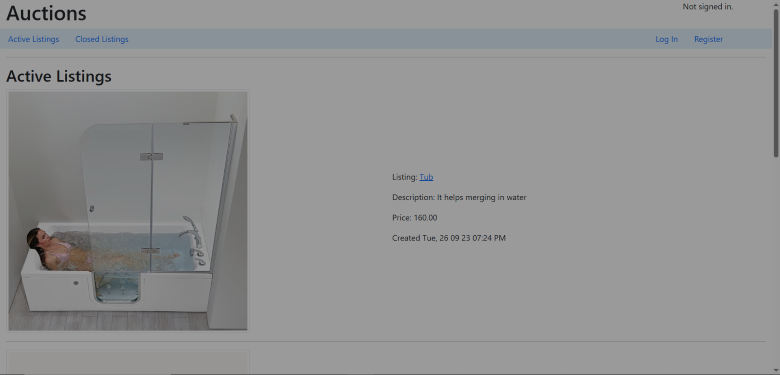Image resolution: width=780 pixels, height=375 pixels.
Task: Click the second listing card below
Action: [x=128, y=362]
